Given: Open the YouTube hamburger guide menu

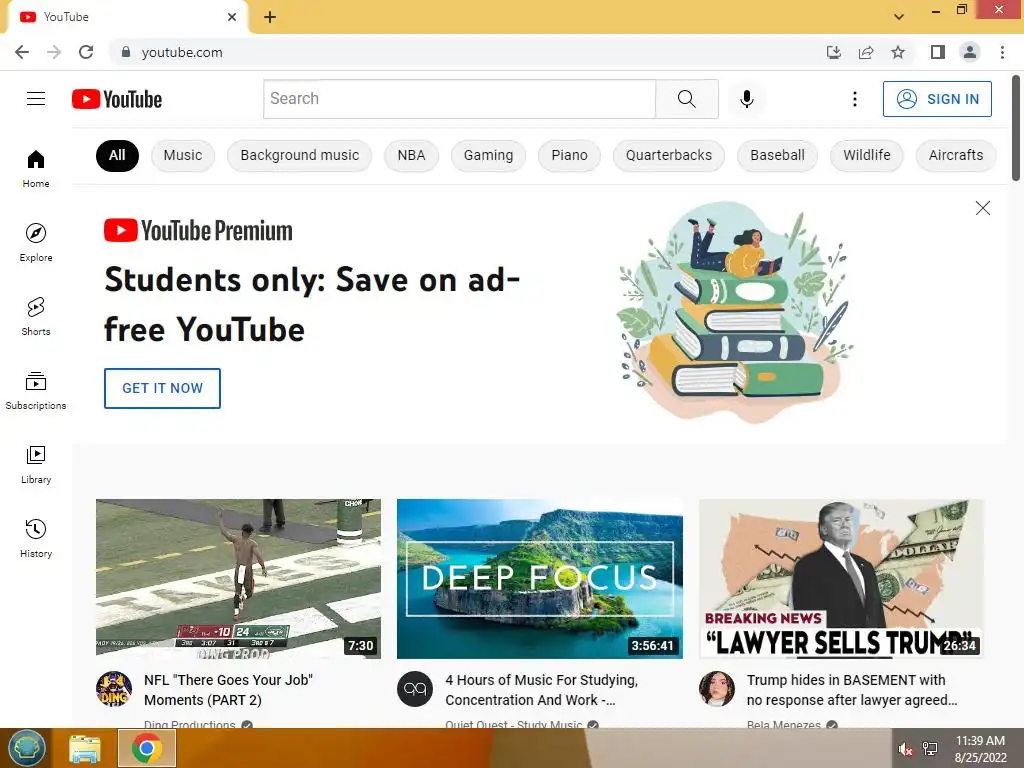Looking at the screenshot, I should [x=36, y=99].
